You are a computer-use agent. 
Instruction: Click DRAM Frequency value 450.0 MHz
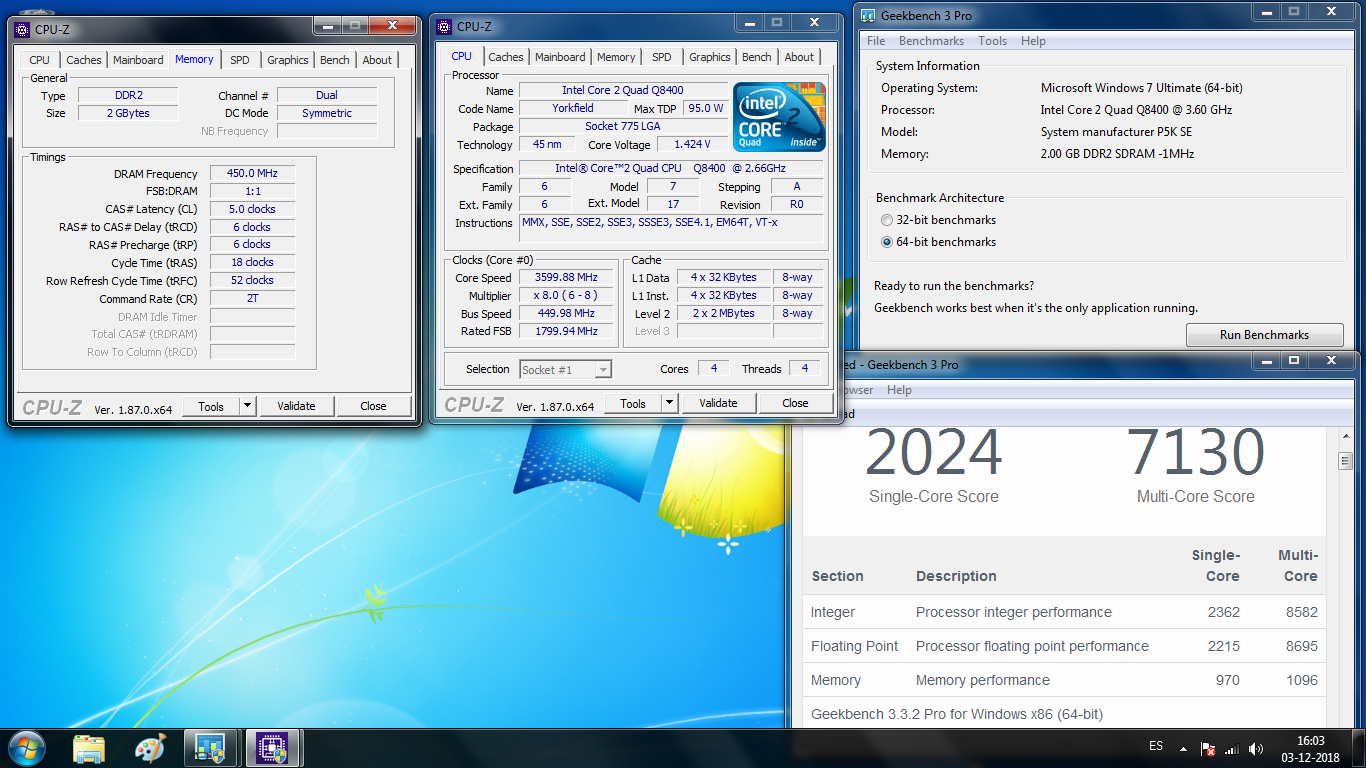[252, 173]
